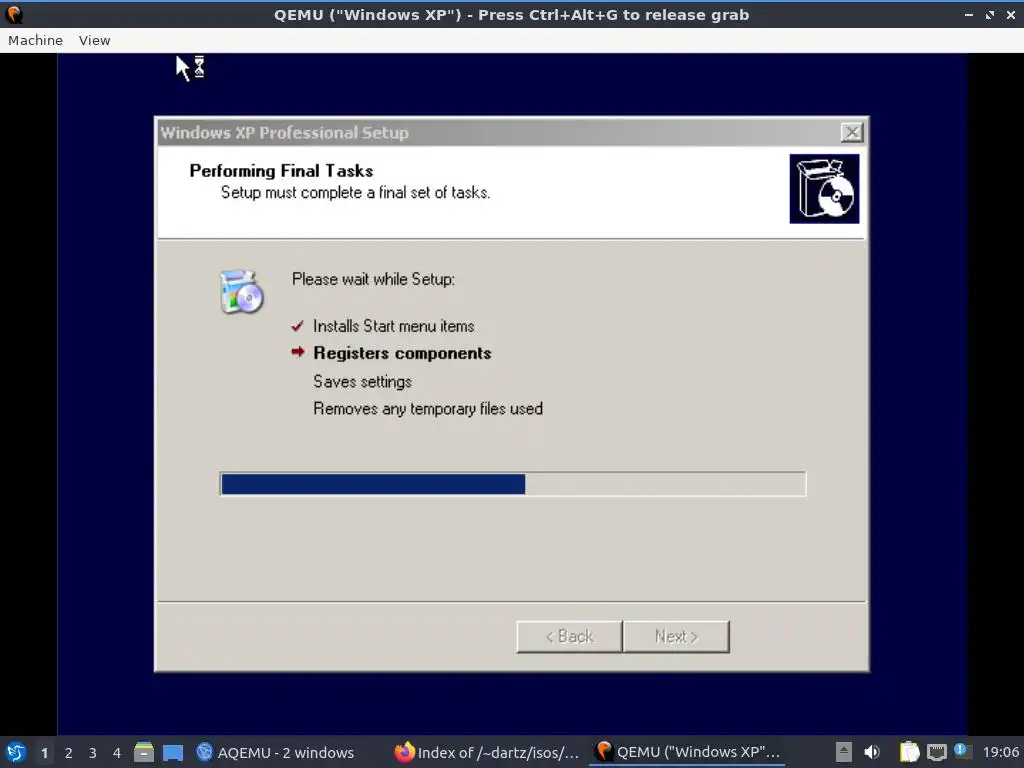Maximize the QEMU window

pos(990,14)
